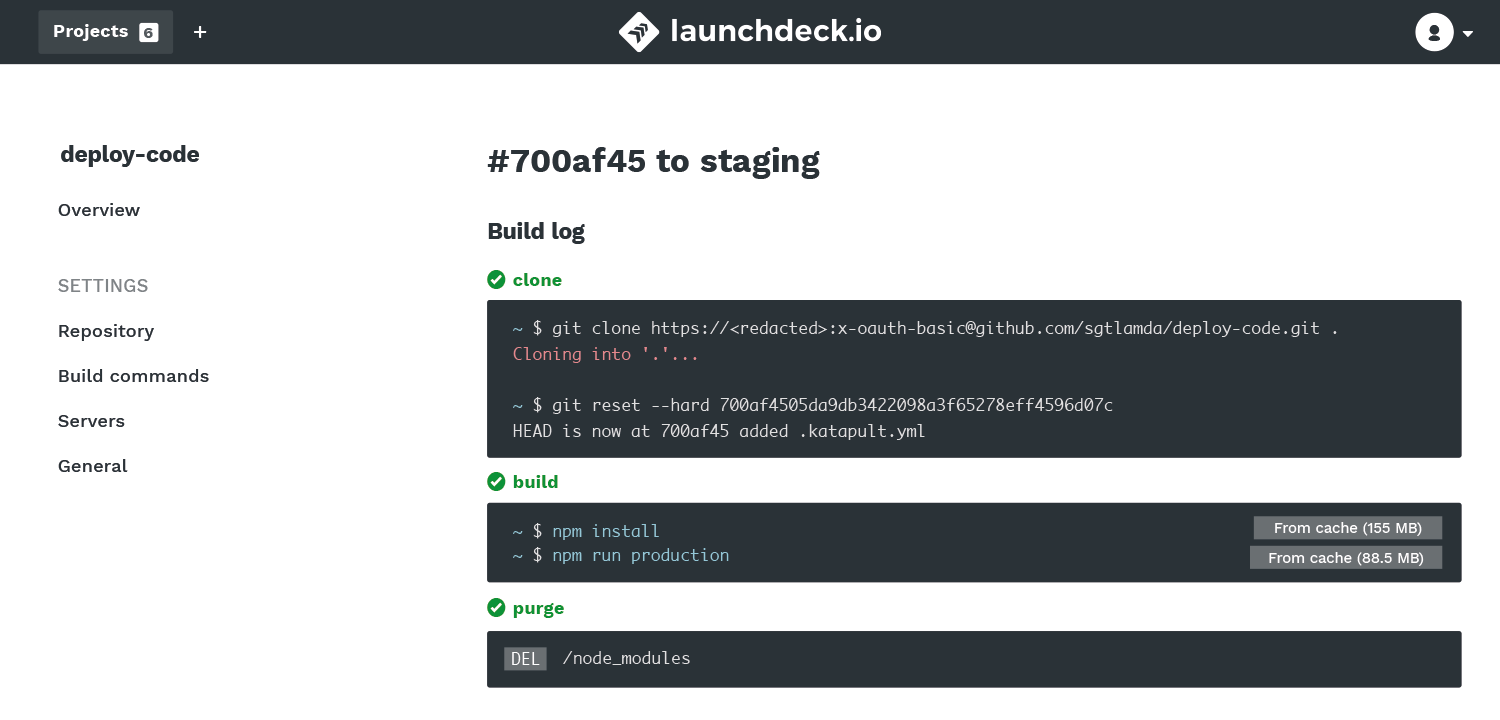
Task: Click the "Cloning into '.'..." output line
Action: pos(605,354)
